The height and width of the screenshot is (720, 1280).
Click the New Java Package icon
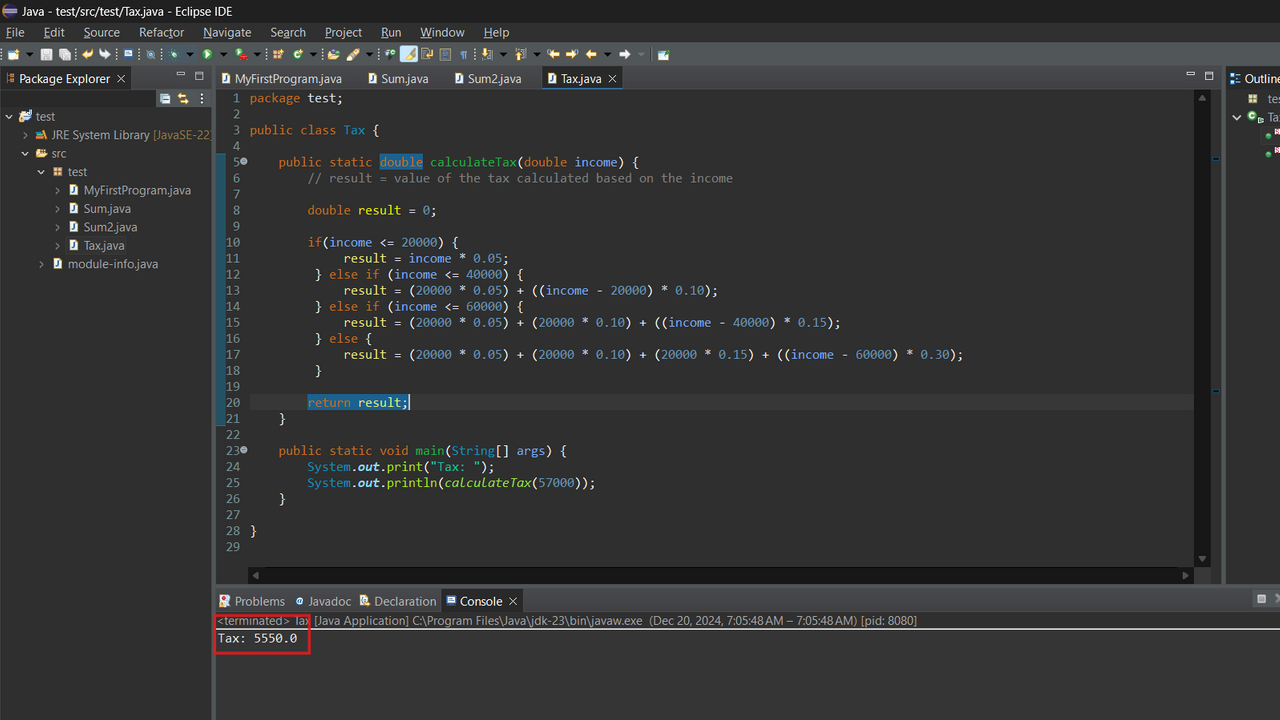coord(277,54)
